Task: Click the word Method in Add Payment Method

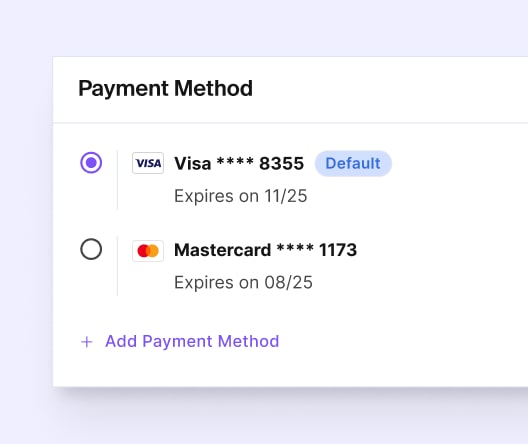Action: (x=249, y=341)
